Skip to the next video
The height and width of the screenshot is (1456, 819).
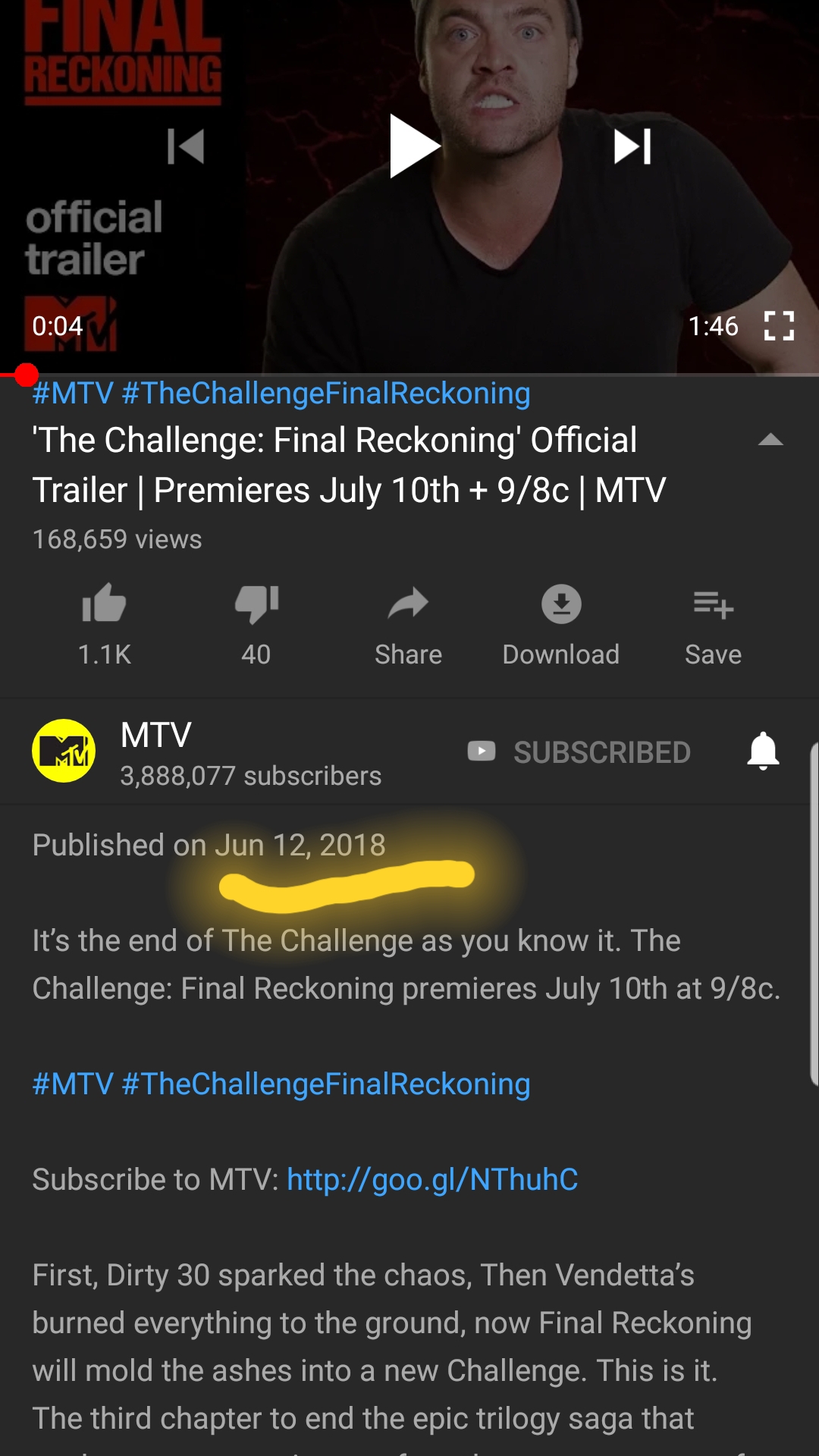632,146
